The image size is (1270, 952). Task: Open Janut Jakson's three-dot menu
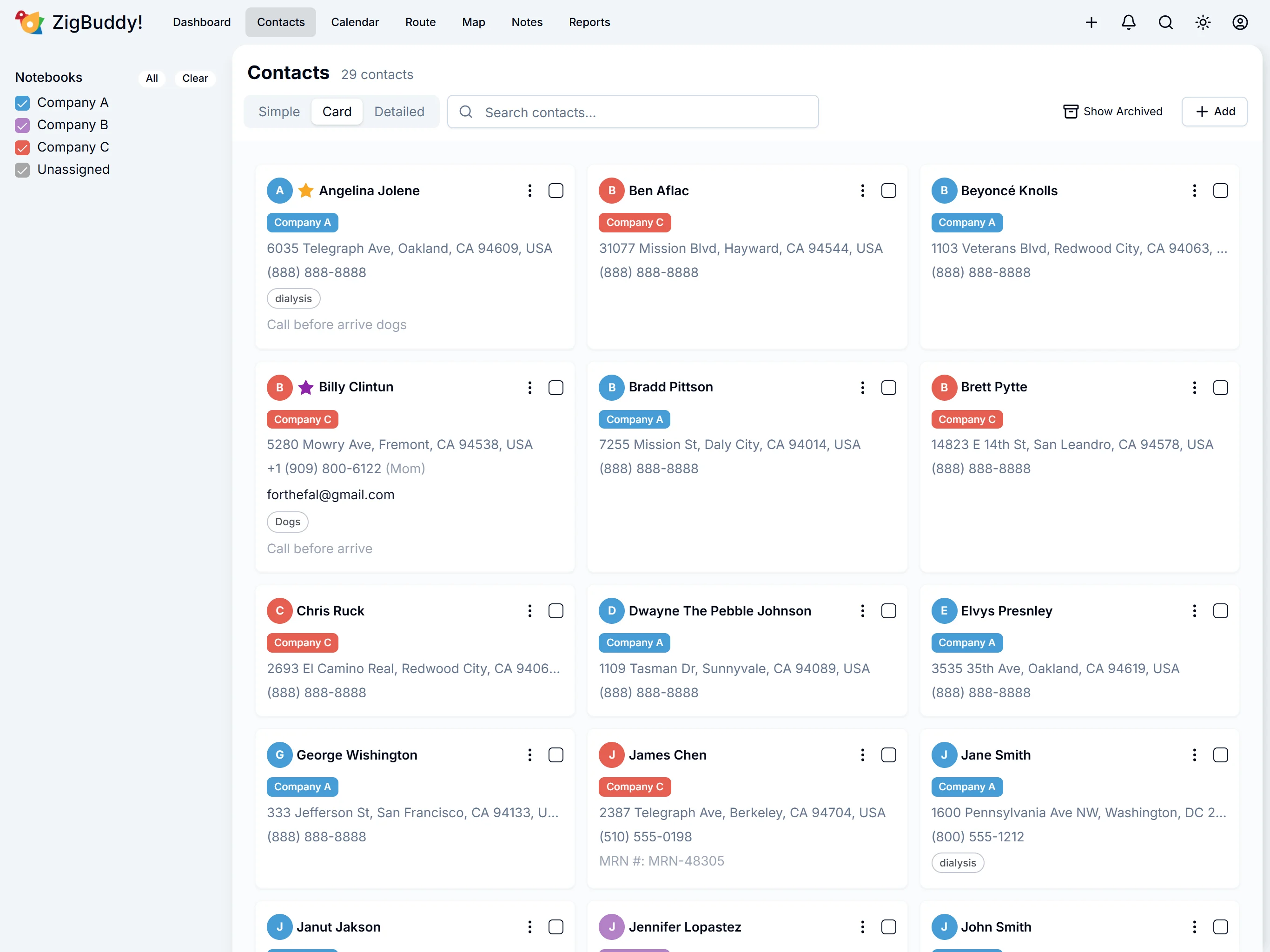pyautogui.click(x=529, y=926)
